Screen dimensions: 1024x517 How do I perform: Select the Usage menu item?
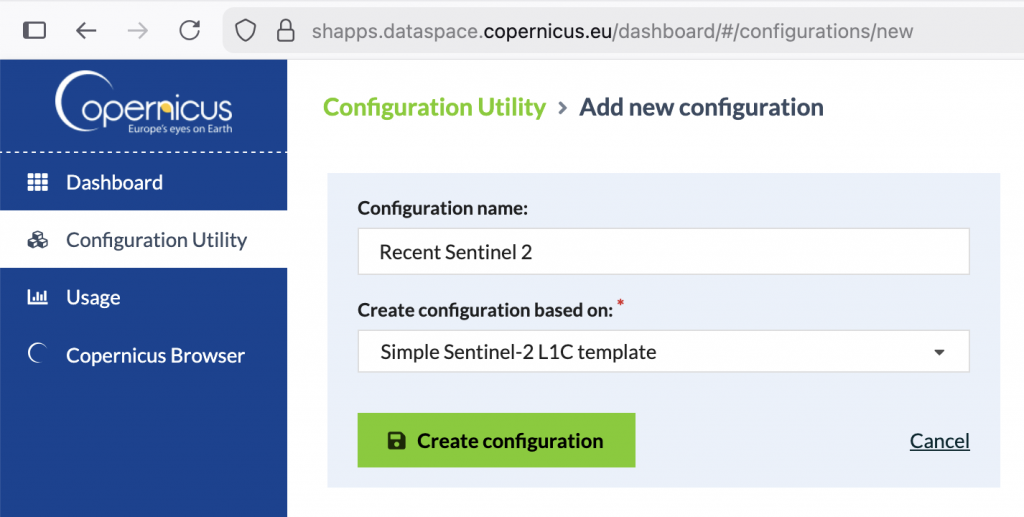tap(93, 297)
